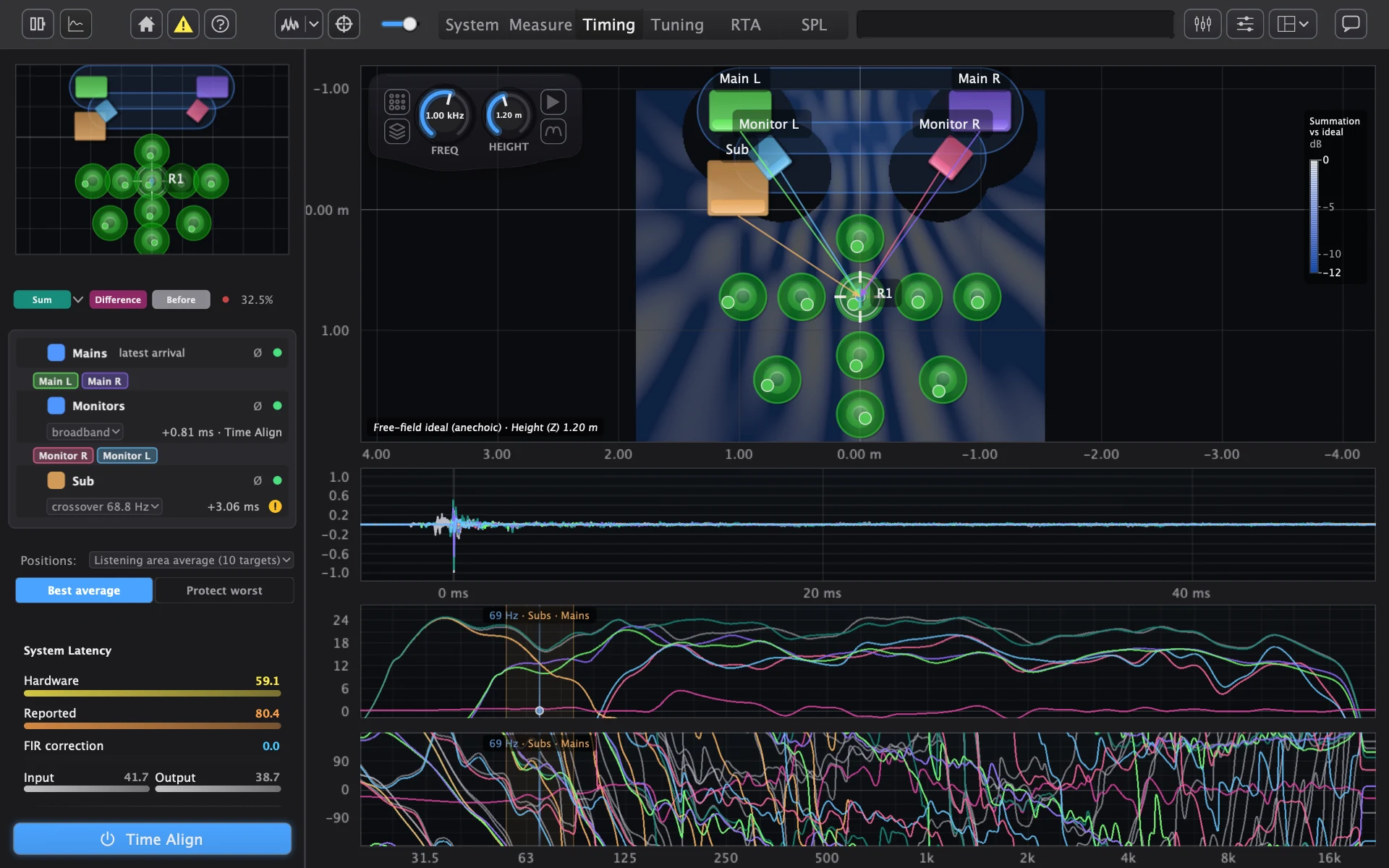Click the Difference button
Image resolution: width=1389 pixels, height=868 pixels.
(x=118, y=299)
